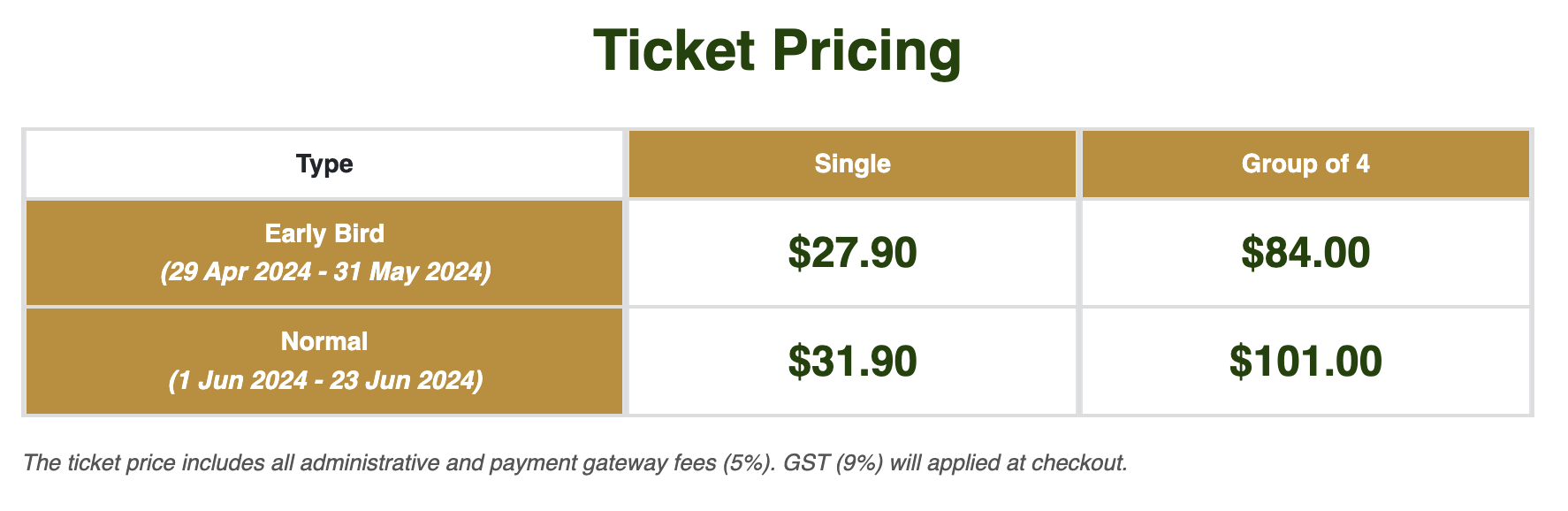This screenshot has height=511, width=1568.
Task: Select the Type column header
Action: point(324,164)
